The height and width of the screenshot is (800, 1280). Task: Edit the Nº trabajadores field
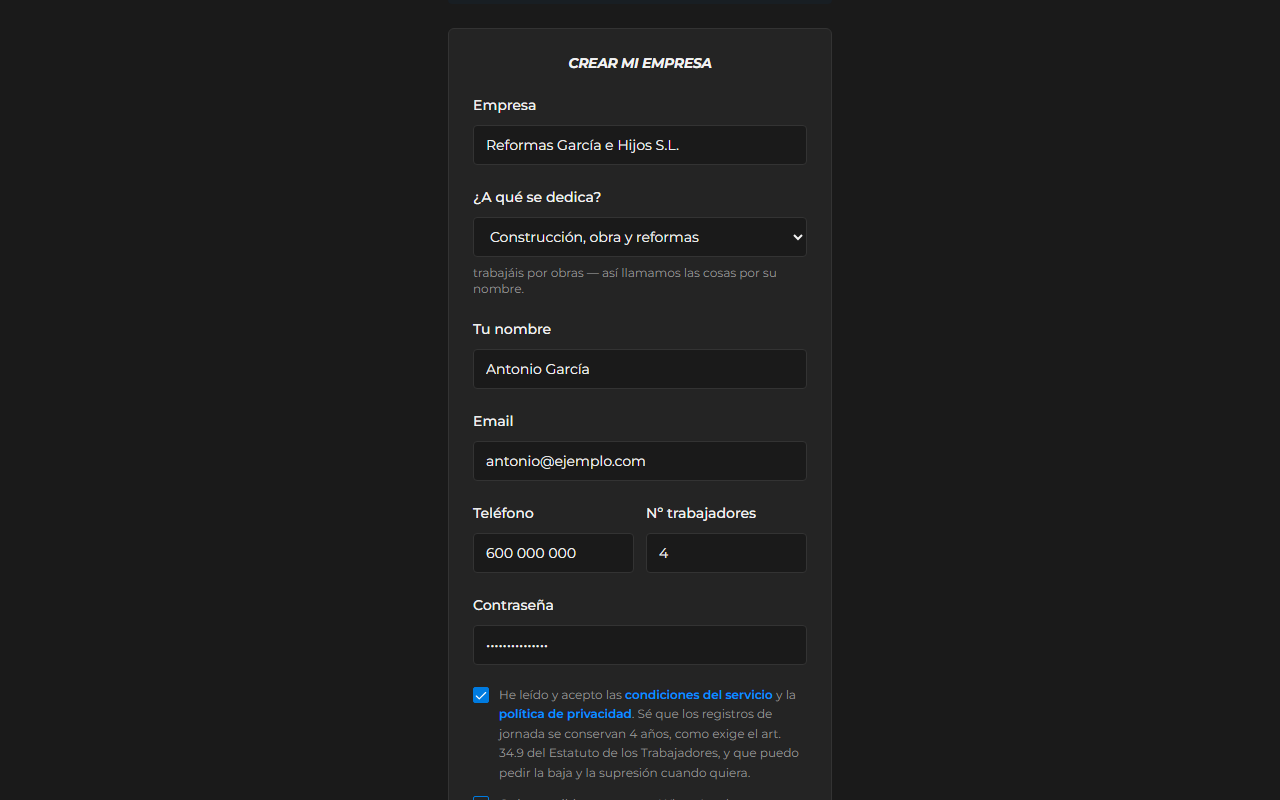pyautogui.click(x=726, y=553)
